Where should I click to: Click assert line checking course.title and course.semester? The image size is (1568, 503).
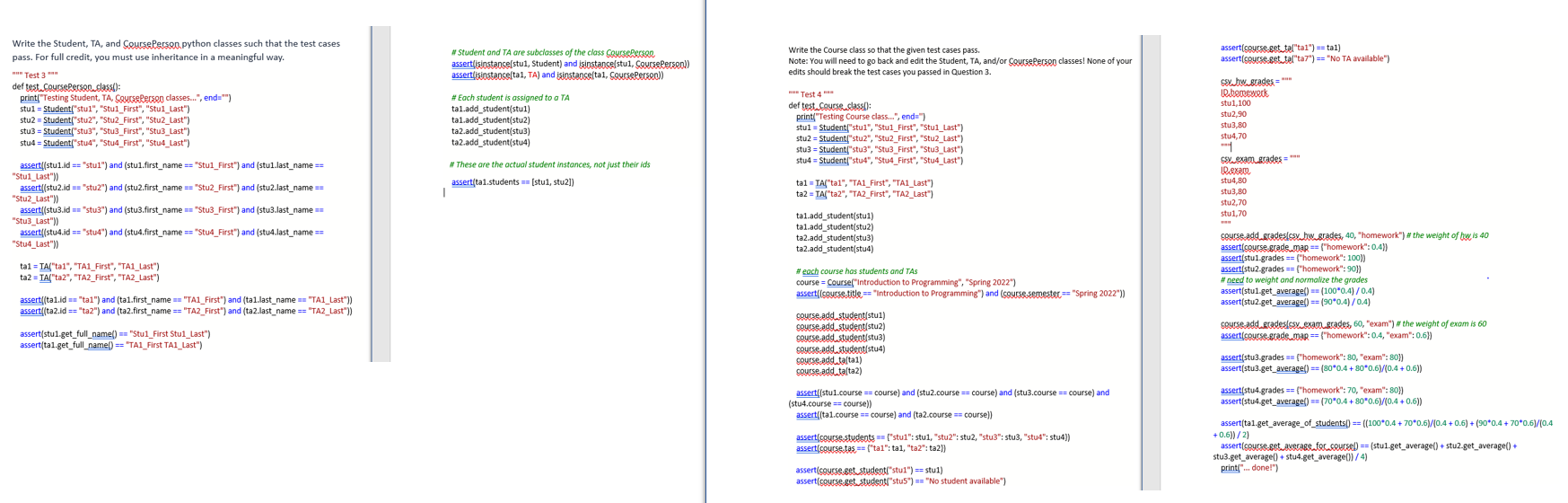960,294
